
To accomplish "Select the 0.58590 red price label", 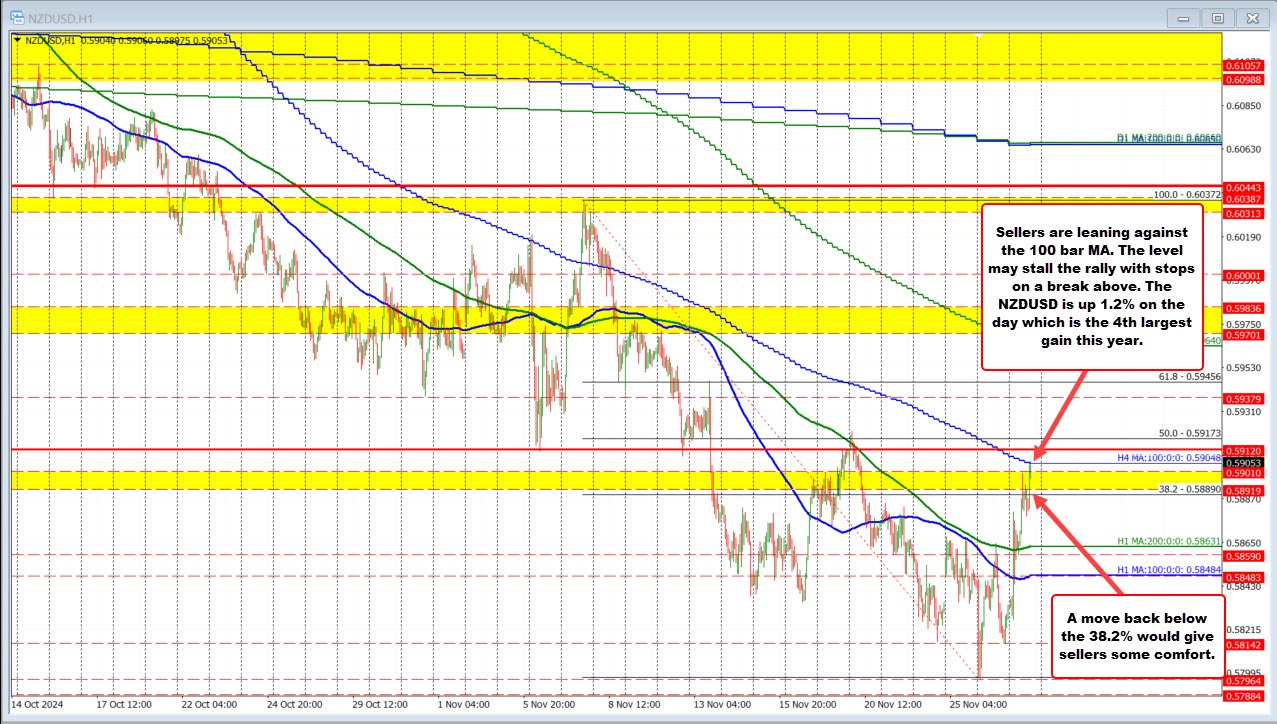I will tap(1242, 555).
